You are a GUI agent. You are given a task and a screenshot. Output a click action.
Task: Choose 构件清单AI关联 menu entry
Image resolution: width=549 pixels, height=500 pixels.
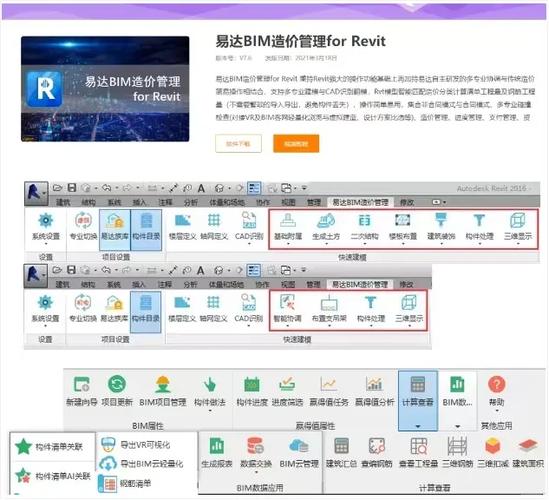(x=53, y=476)
